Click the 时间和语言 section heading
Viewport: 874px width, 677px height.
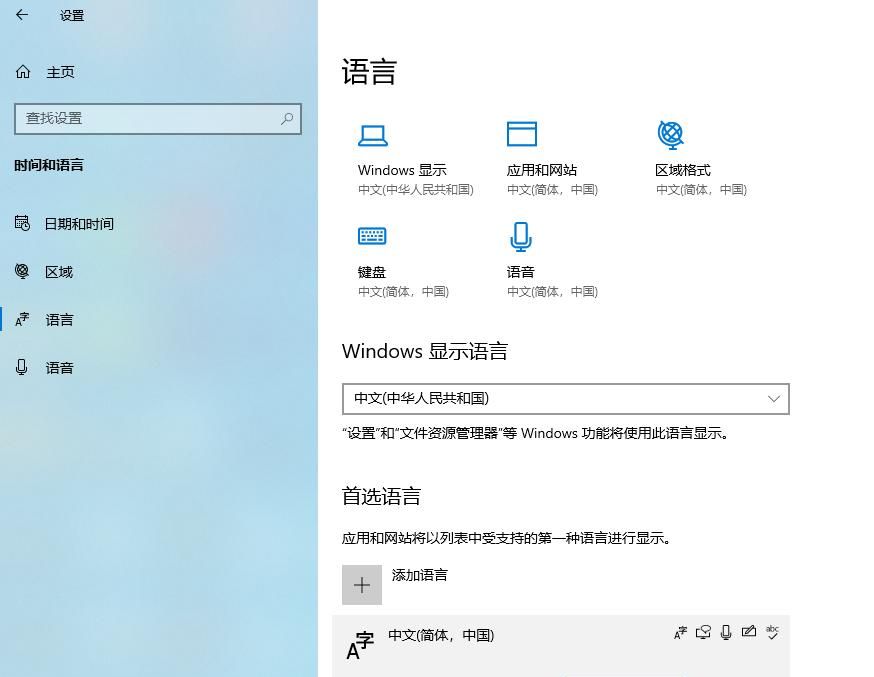[x=49, y=165]
